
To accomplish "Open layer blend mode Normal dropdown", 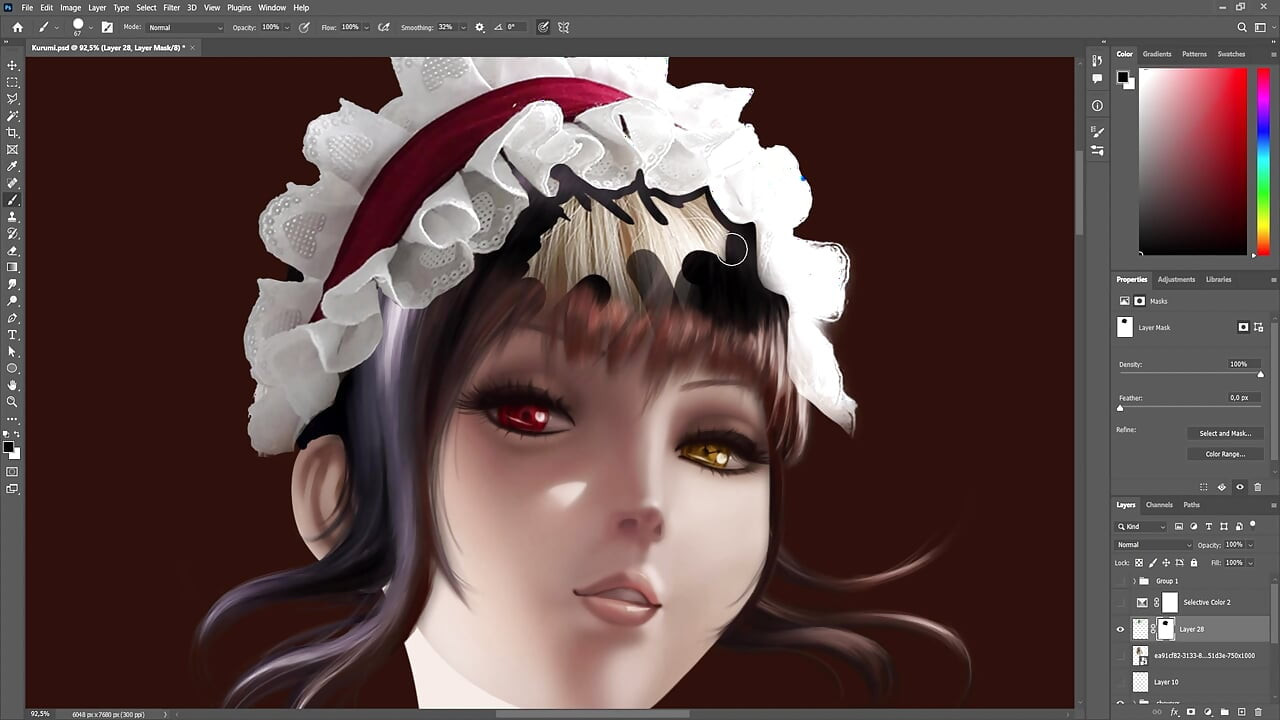I will point(1154,545).
